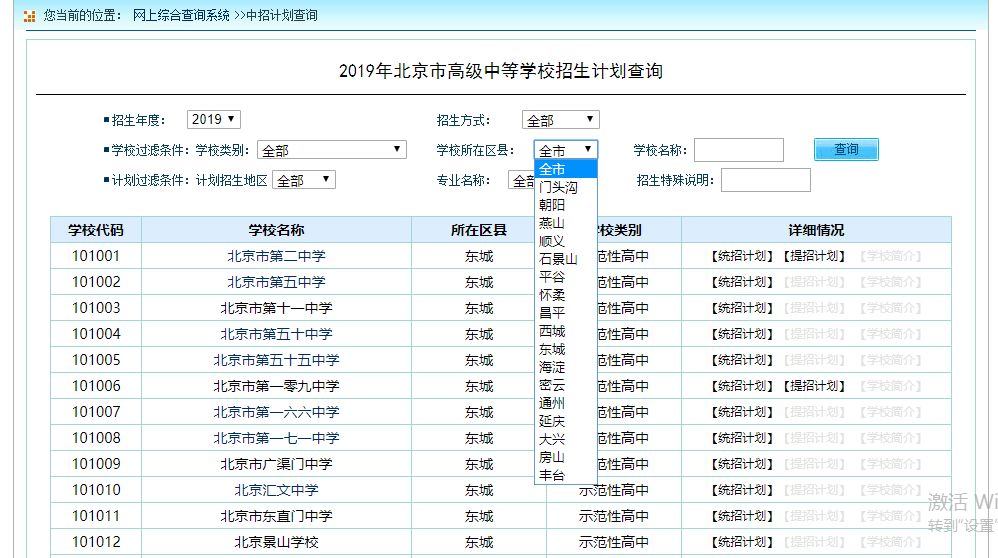Screen dimensions: 998x558
Task: Select 顺义 in the district list
Action: point(566,241)
